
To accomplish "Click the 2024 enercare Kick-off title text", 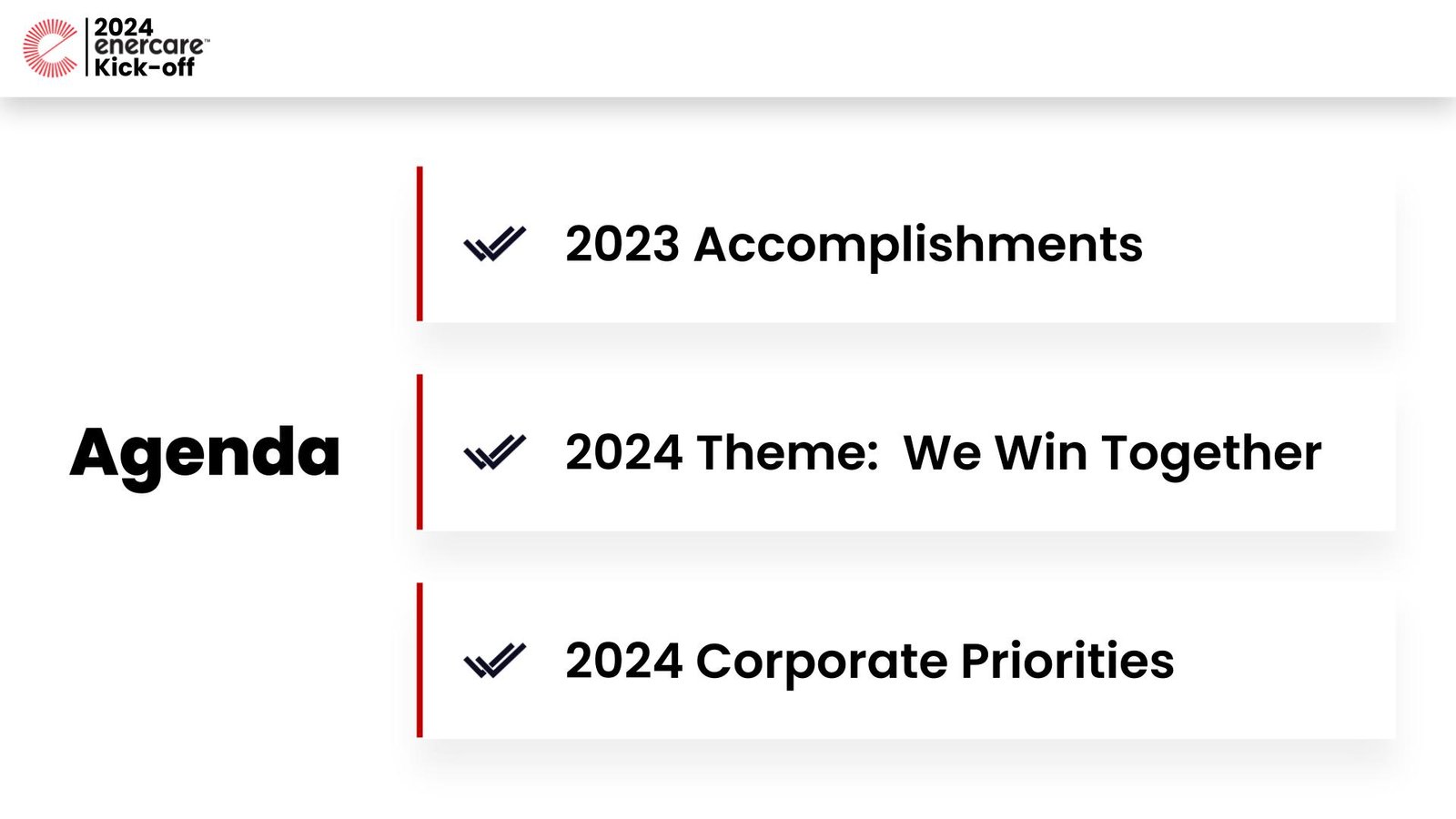I will pyautogui.click(x=151, y=47).
